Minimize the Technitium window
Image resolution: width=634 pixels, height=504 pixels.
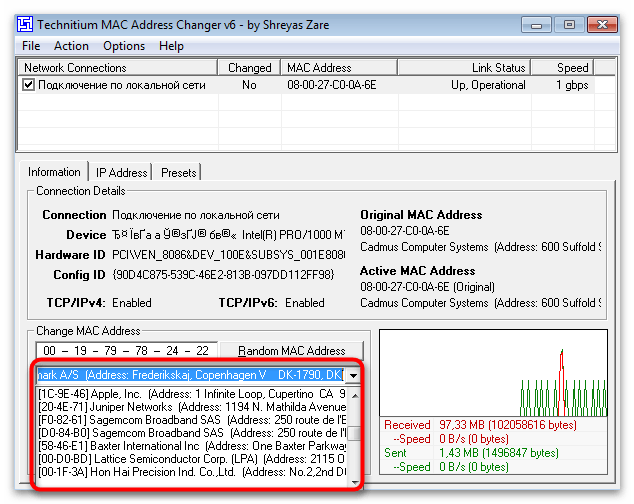[536, 25]
